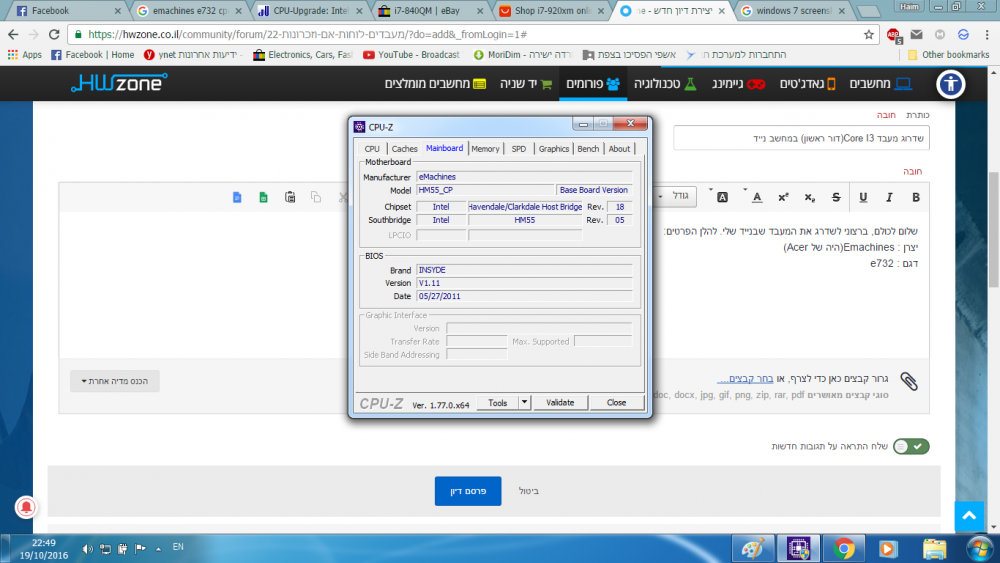The image size is (1000, 563).
Task: Switch to the Caches tab in CPU-Z
Action: click(404, 149)
